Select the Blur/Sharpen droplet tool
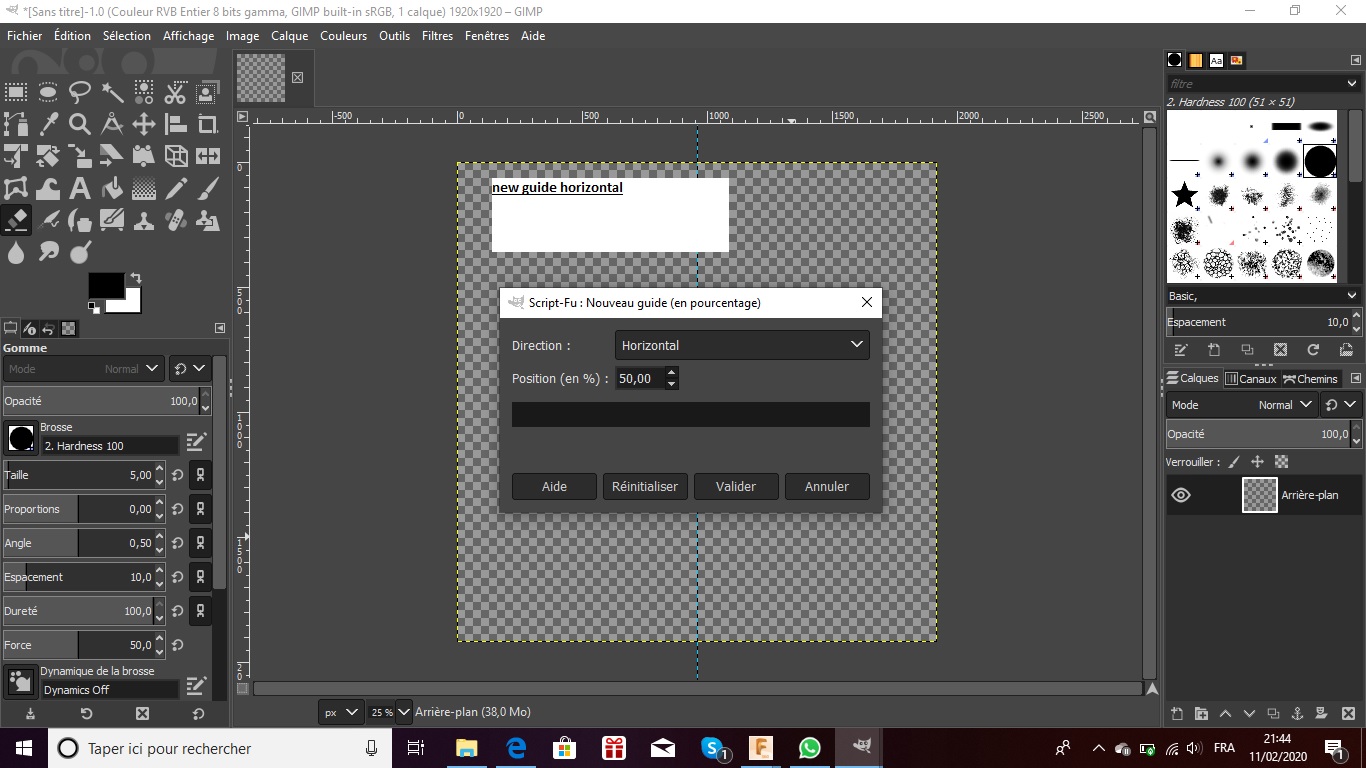This screenshot has width=1366, height=768. [x=16, y=252]
